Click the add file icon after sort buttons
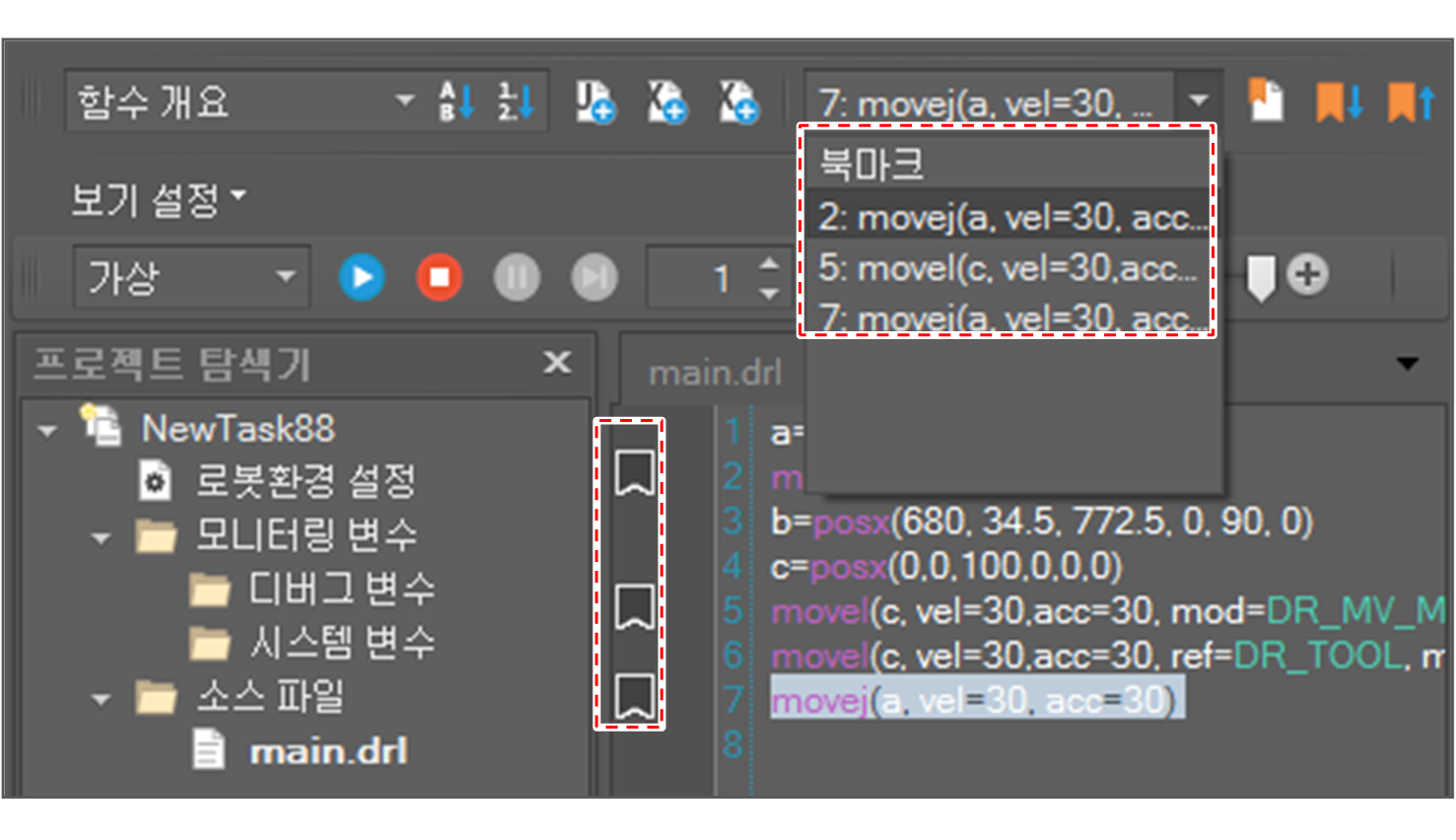 click(x=594, y=102)
